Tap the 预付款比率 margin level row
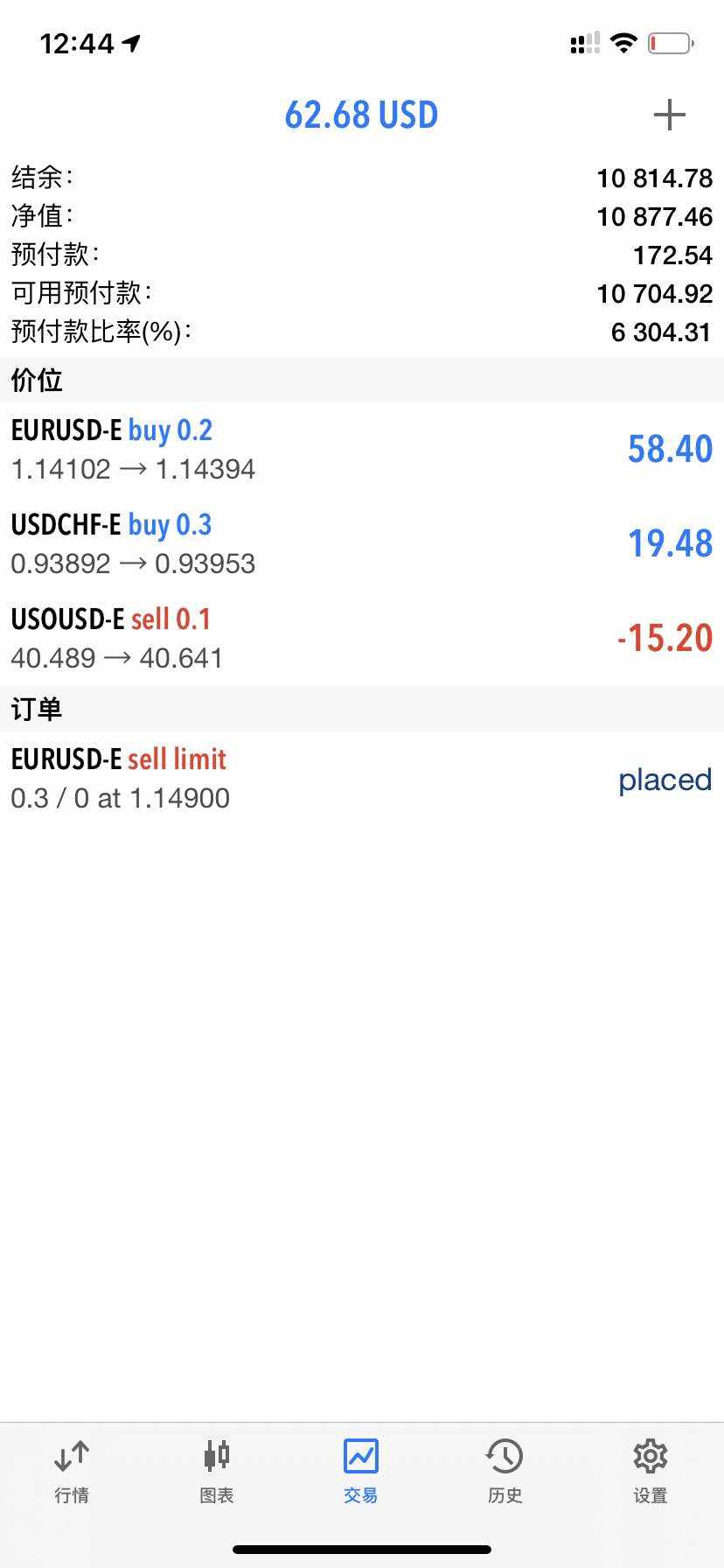This screenshot has width=724, height=1568. pos(362,332)
